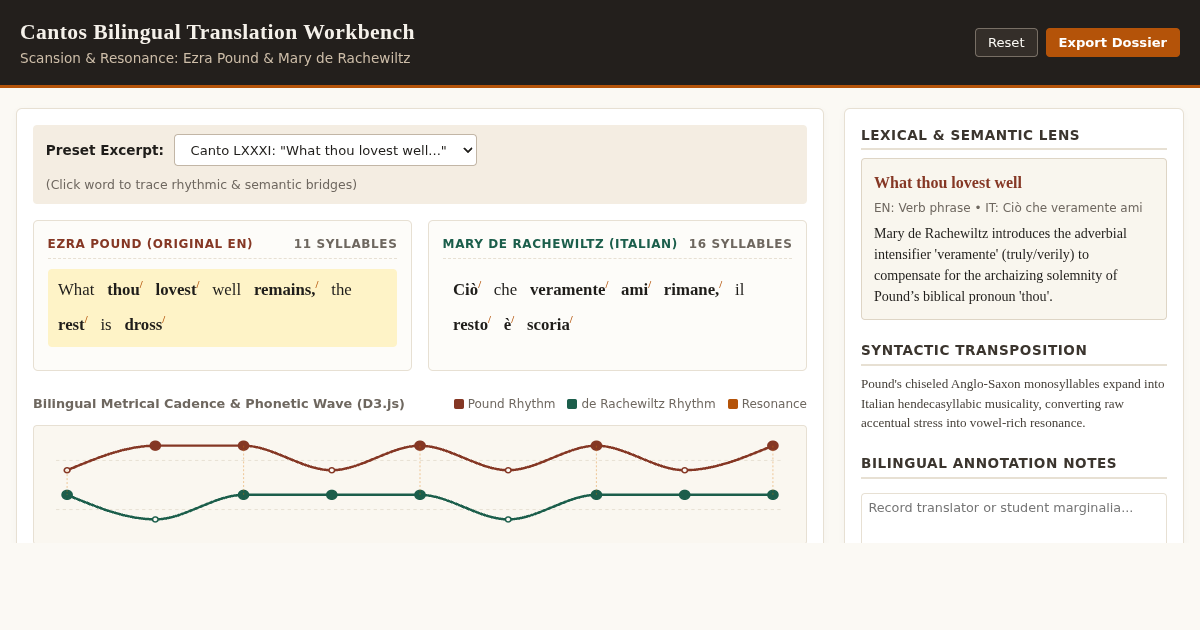1200x630 pixels.
Task: Click the first green node on de Rachewiltz wave
Action: click(x=67, y=495)
